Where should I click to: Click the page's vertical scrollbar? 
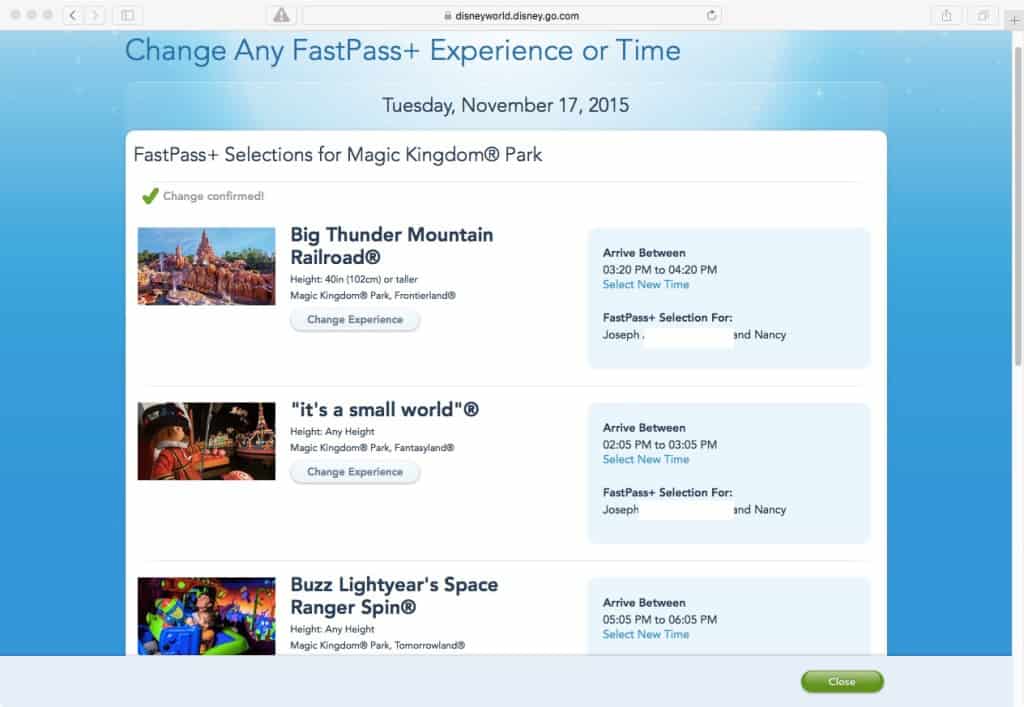(1017, 206)
